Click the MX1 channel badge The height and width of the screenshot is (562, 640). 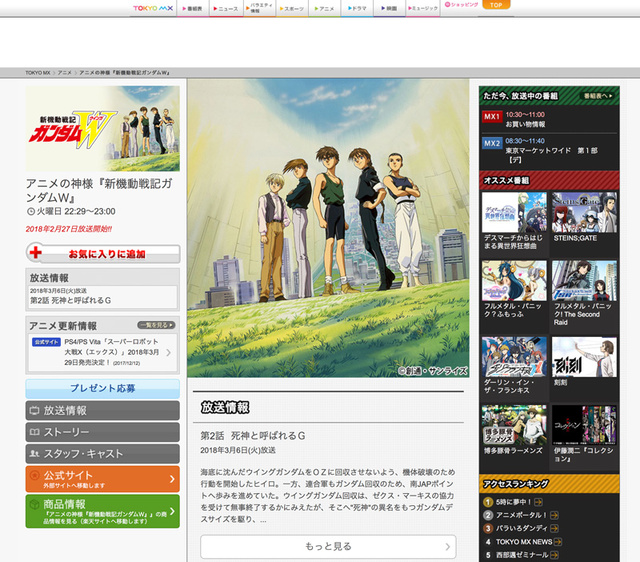[492, 117]
